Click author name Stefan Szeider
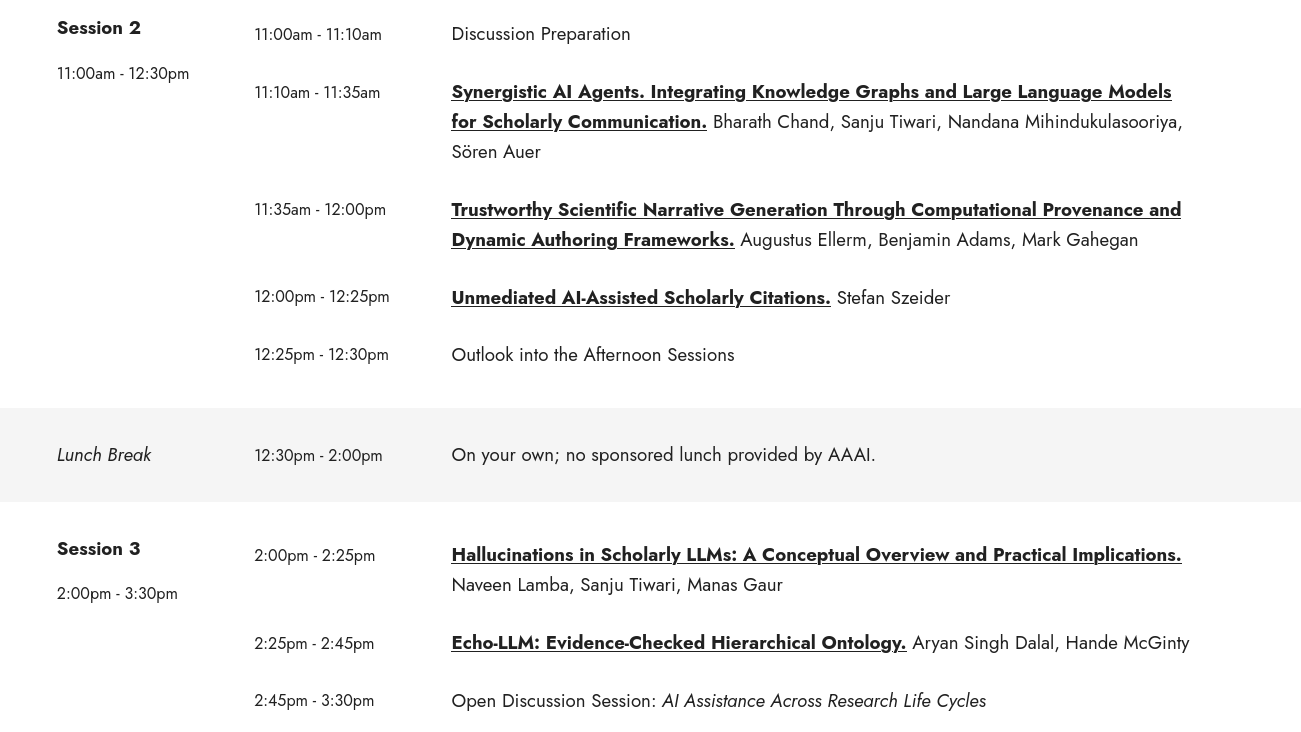The width and height of the screenshot is (1301, 732). [x=893, y=298]
